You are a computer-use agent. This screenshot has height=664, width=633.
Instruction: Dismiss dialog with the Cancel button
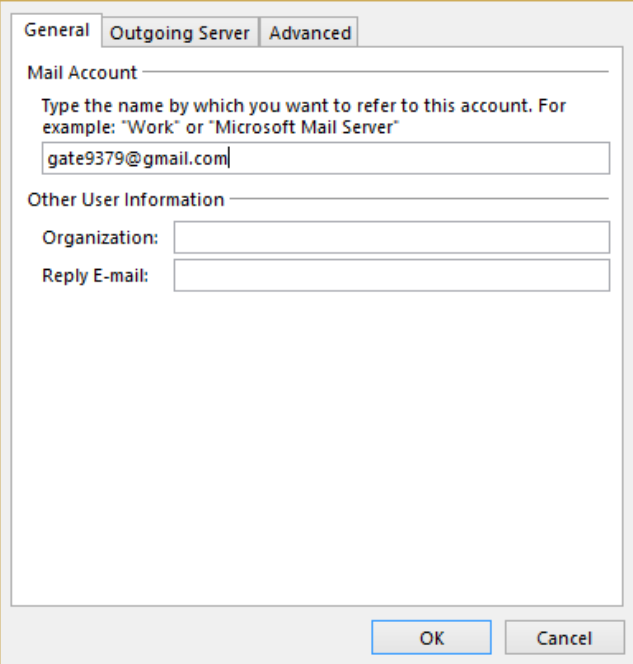pyautogui.click(x=564, y=638)
